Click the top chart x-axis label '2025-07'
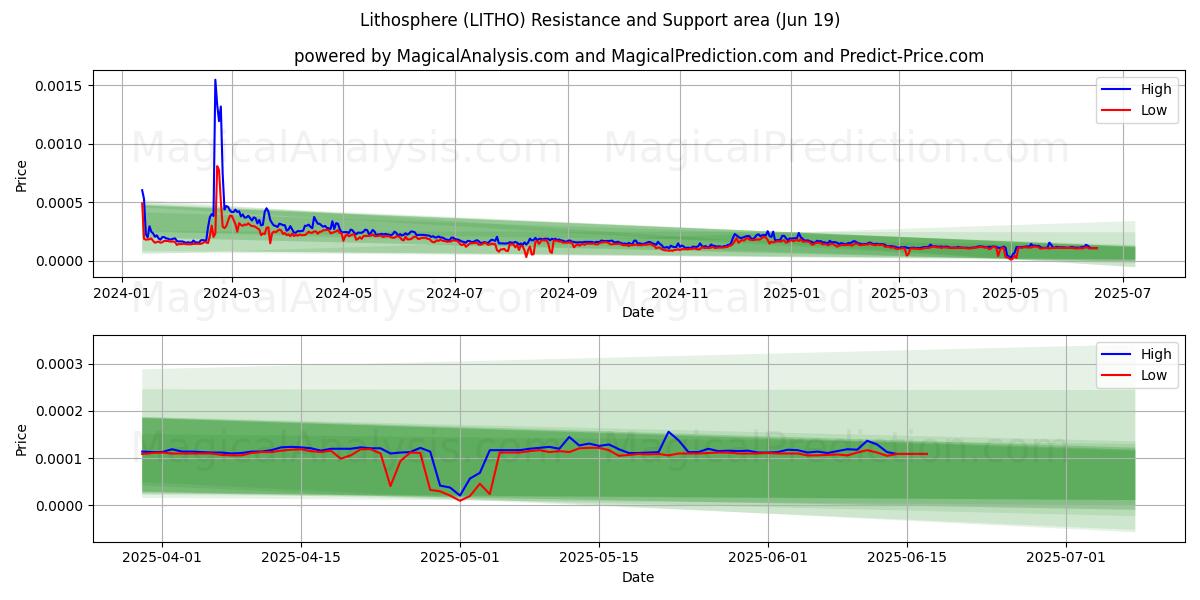Image resolution: width=1200 pixels, height=600 pixels. click(1123, 294)
